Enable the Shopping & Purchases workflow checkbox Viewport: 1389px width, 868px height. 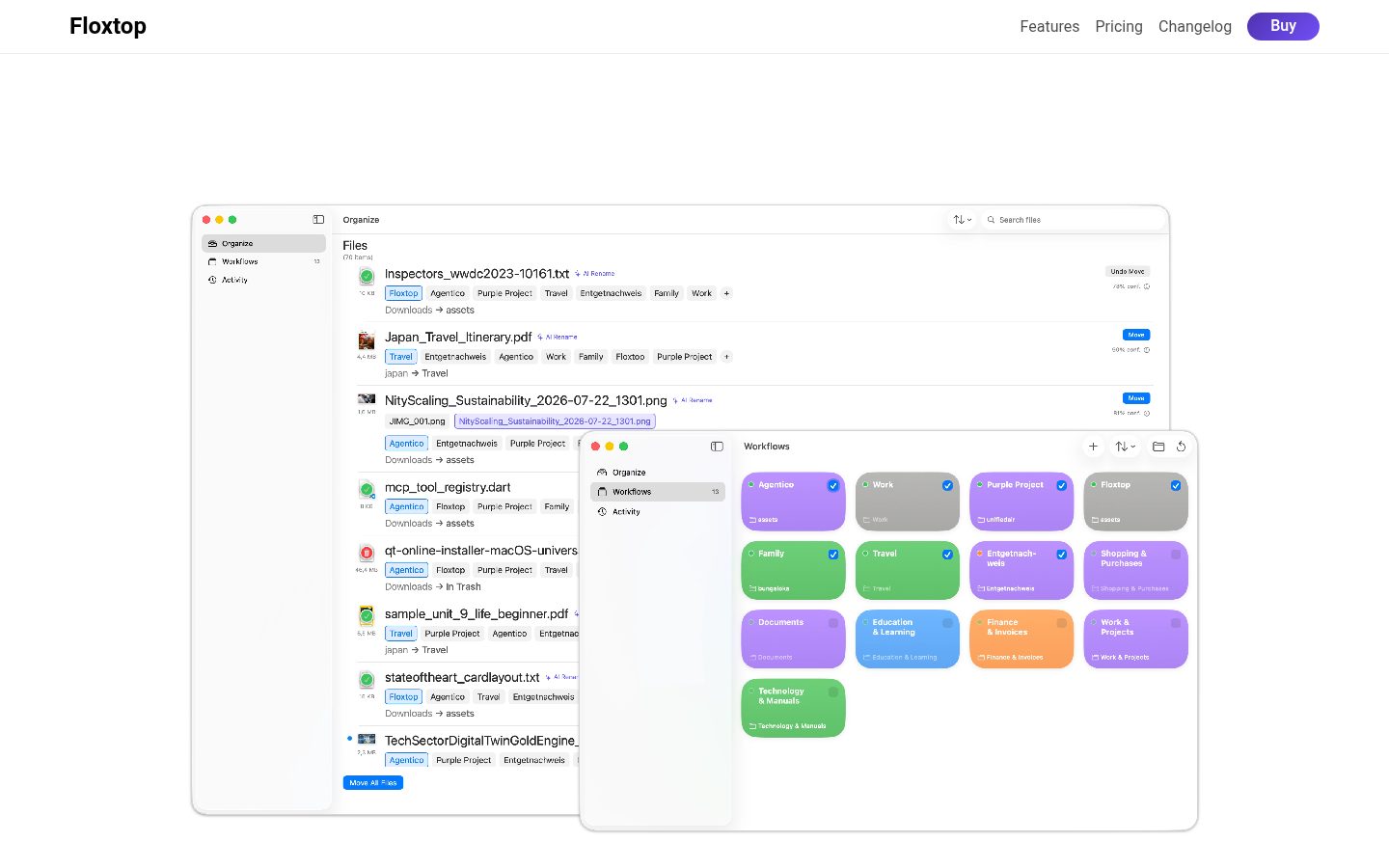pos(1176,555)
